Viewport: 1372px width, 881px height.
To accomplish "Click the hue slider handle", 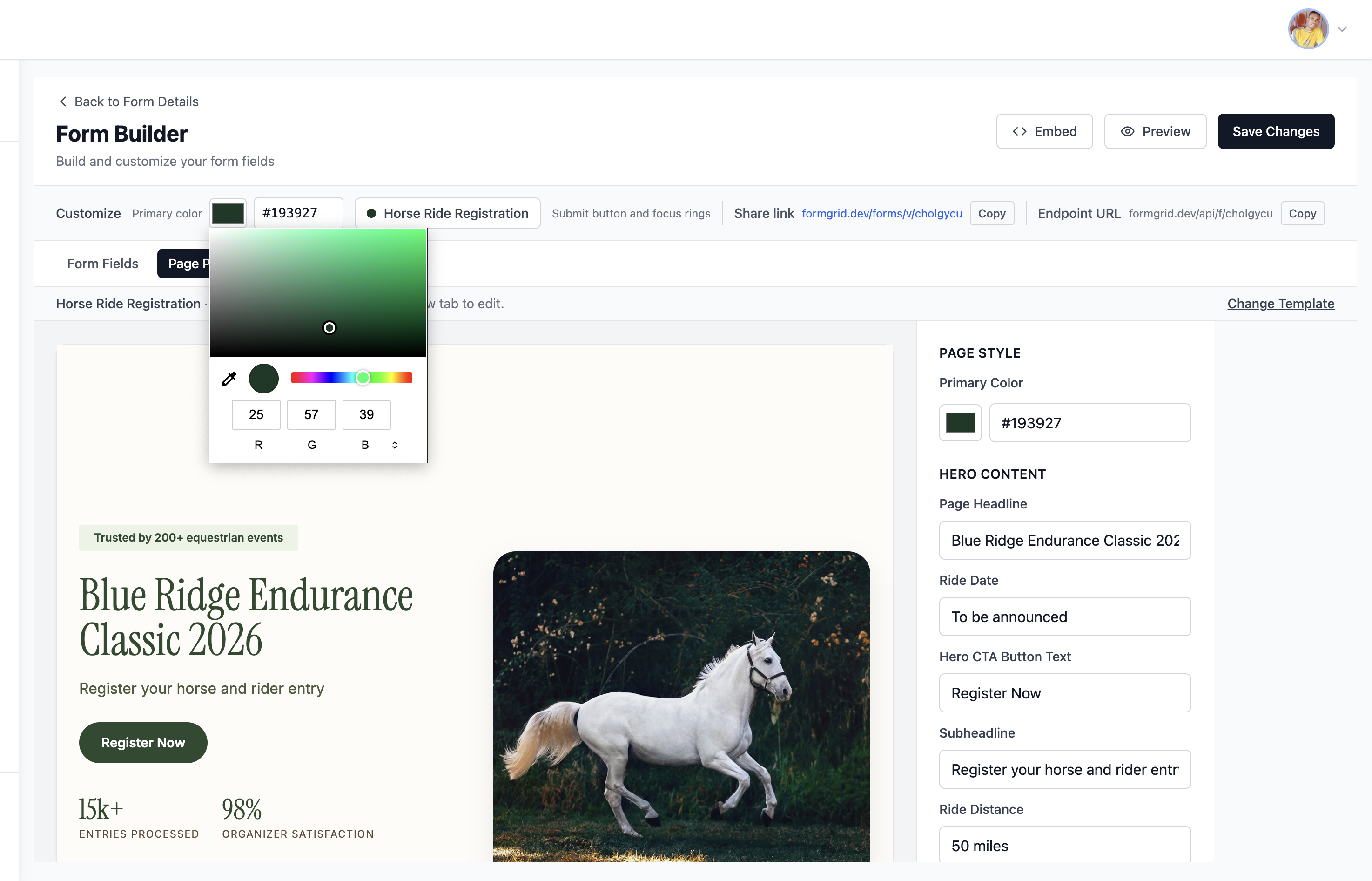I will (x=363, y=378).
